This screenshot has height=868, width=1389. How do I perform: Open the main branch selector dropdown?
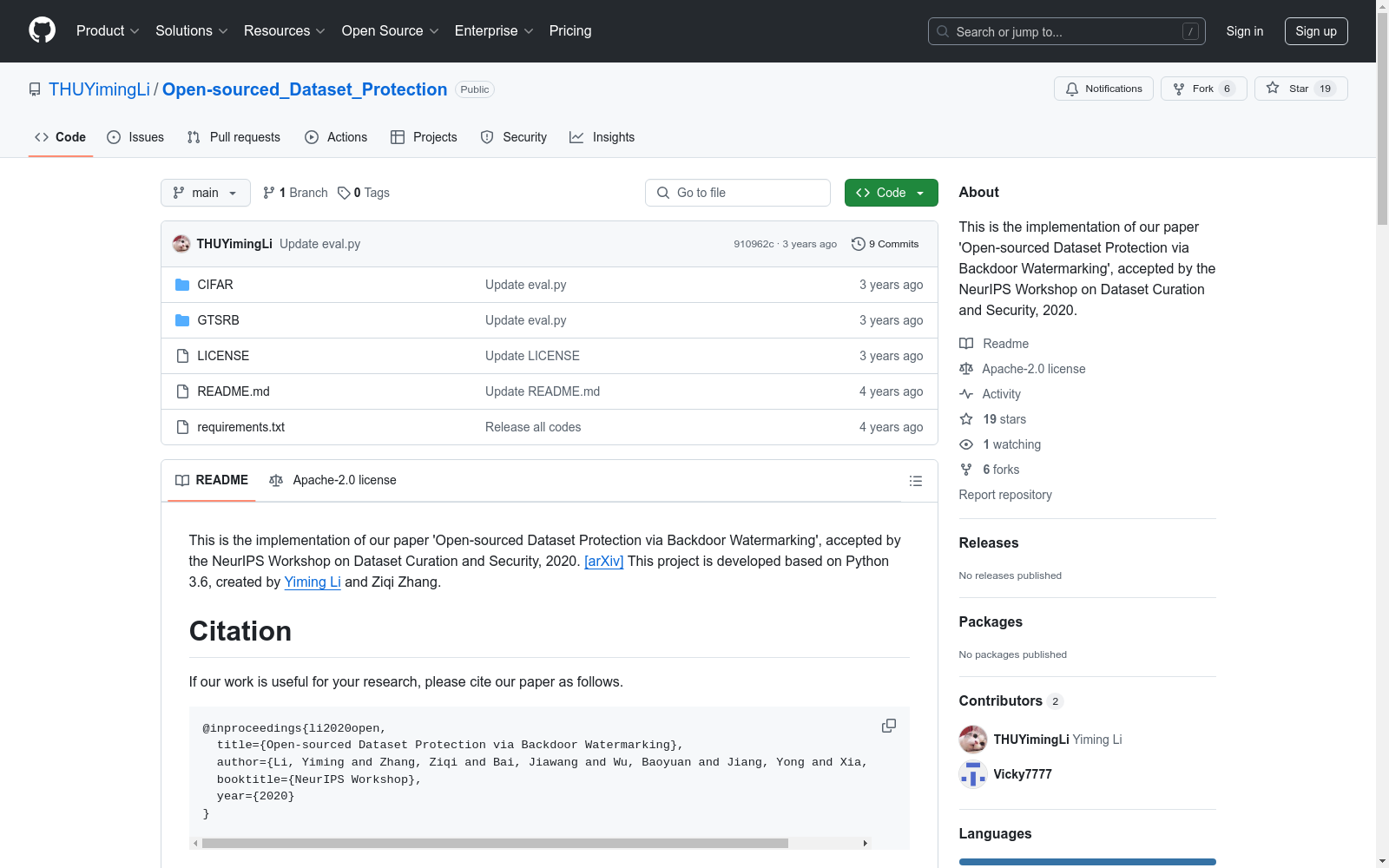point(206,193)
